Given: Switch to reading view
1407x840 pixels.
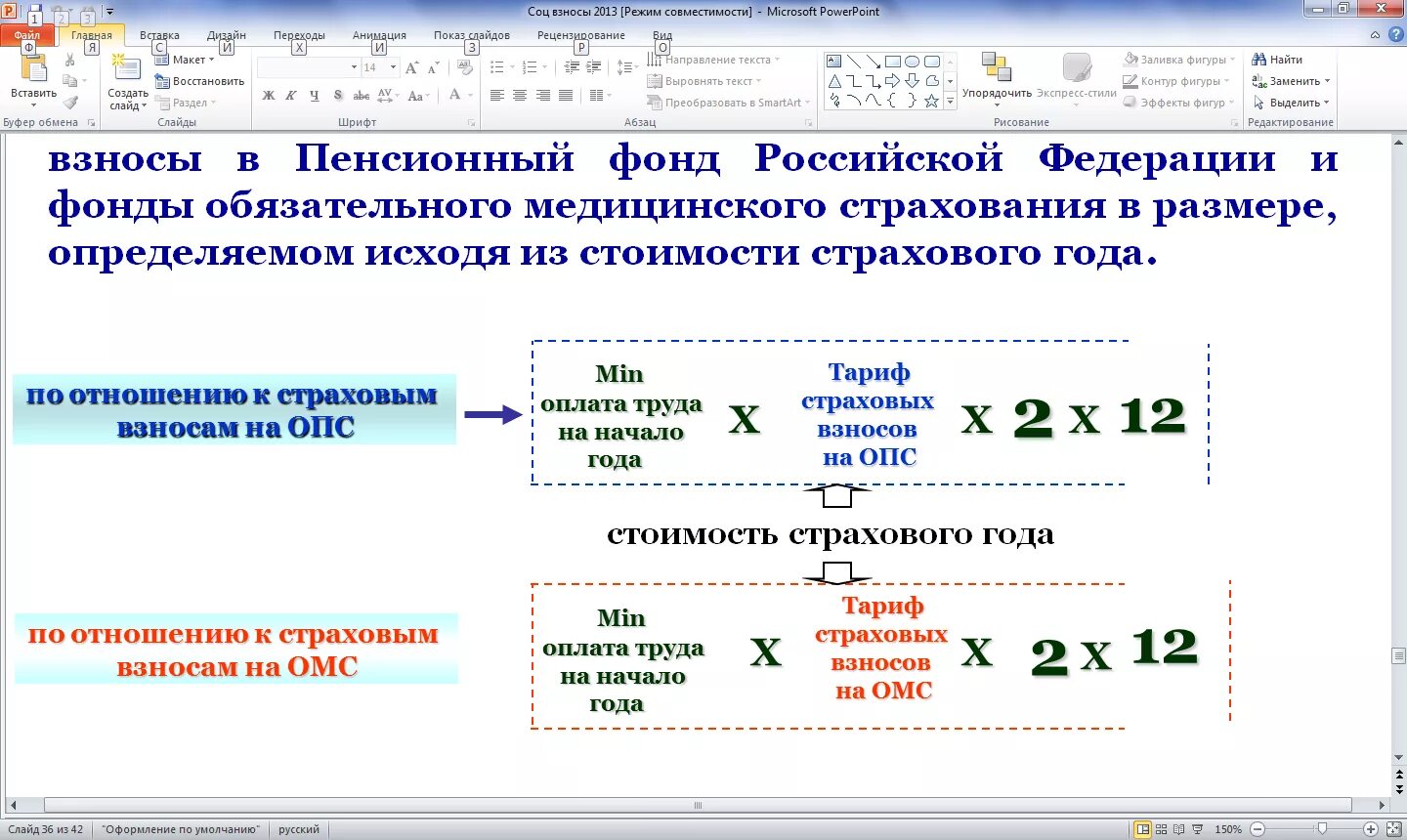Looking at the screenshot, I should [1178, 829].
